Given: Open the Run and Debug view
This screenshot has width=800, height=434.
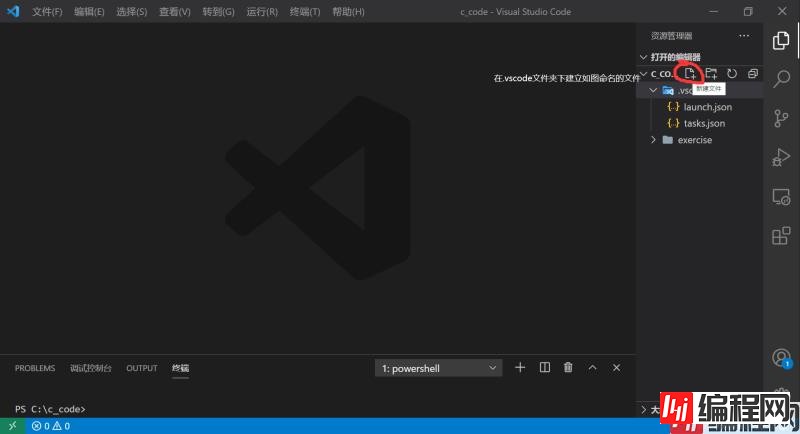Looking at the screenshot, I should coord(781,157).
